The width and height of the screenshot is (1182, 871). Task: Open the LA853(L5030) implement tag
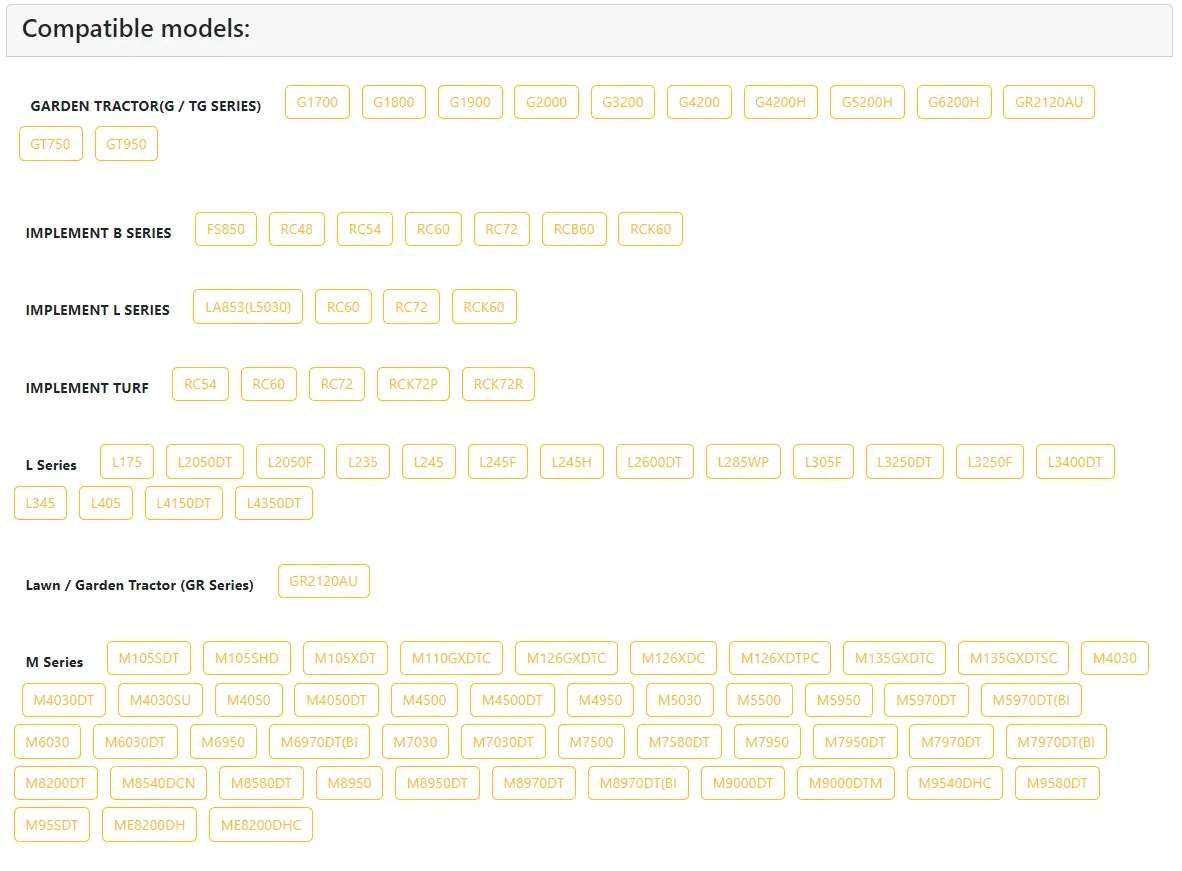tap(248, 307)
